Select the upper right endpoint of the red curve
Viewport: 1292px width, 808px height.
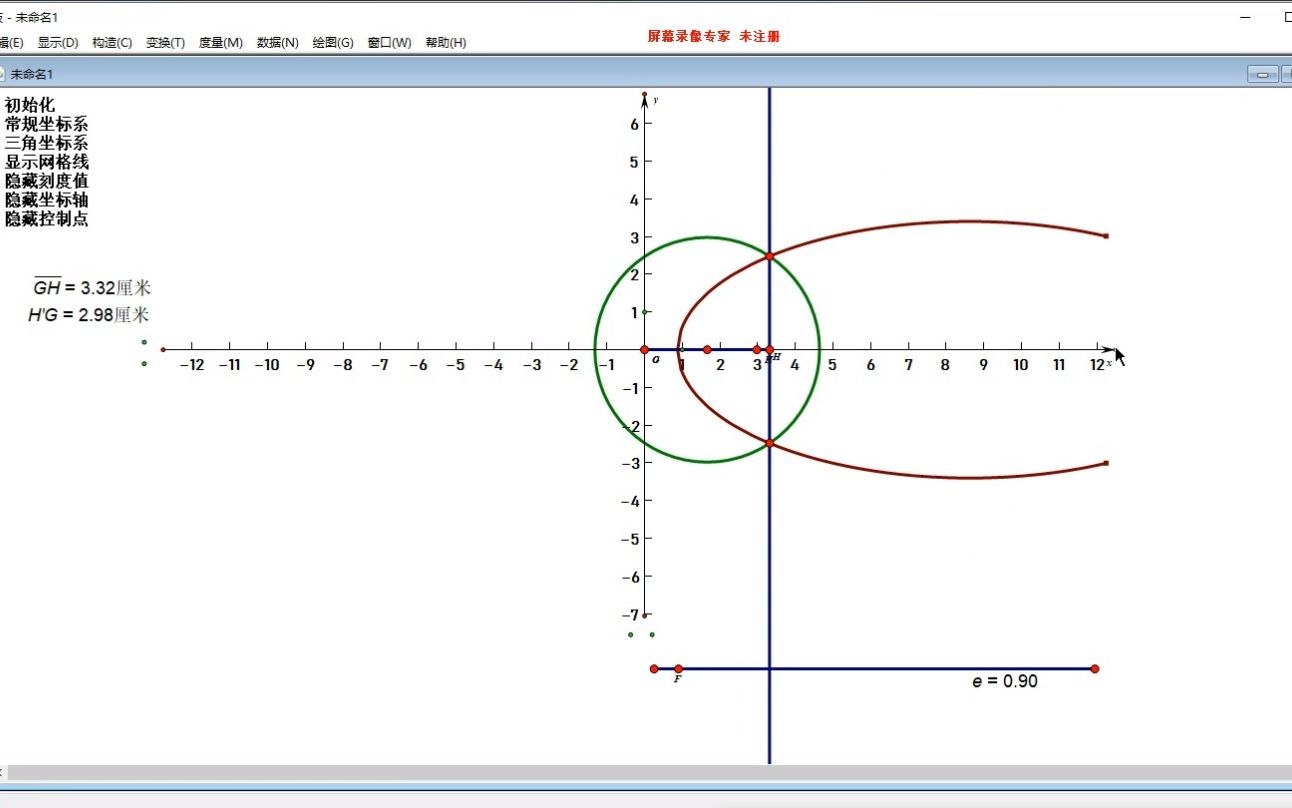point(1106,236)
